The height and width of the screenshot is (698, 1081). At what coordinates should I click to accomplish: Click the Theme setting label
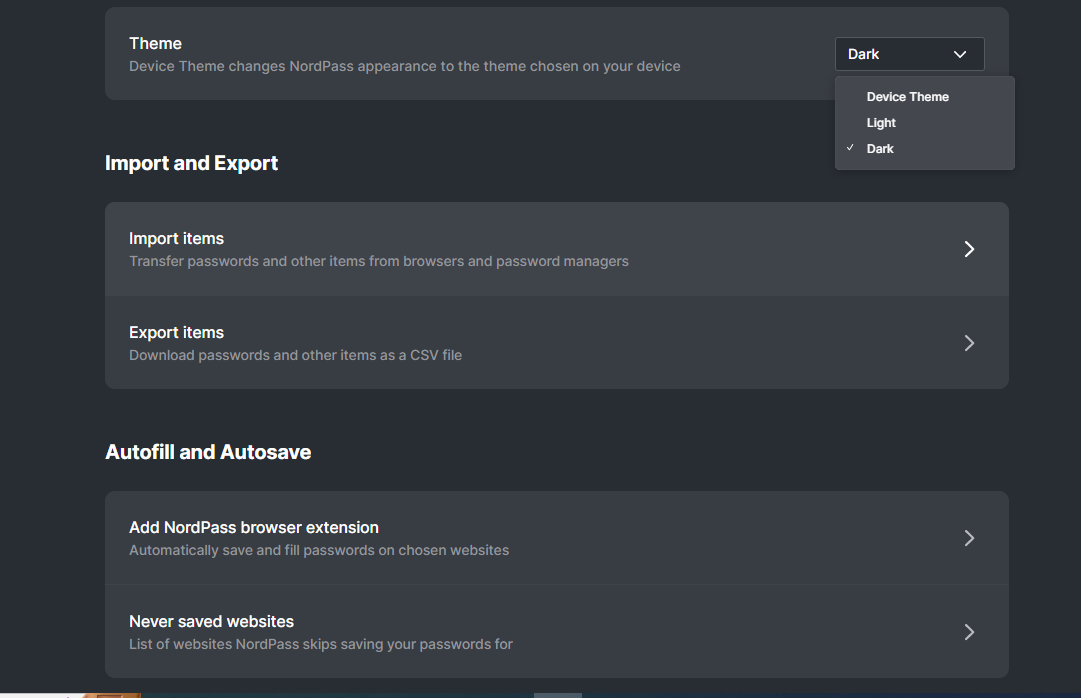point(155,43)
